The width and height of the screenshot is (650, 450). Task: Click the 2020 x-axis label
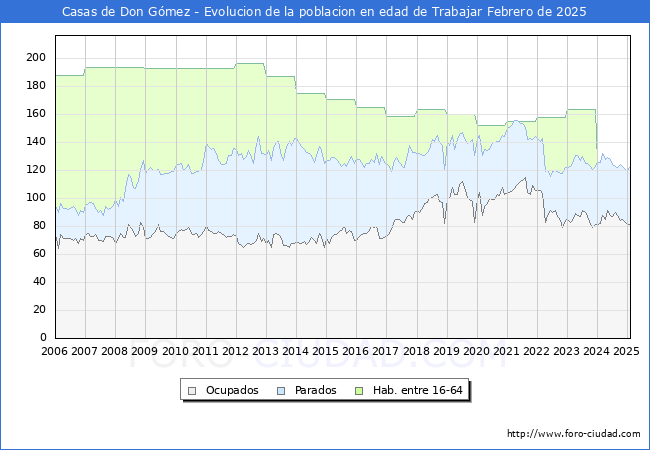[x=476, y=351]
